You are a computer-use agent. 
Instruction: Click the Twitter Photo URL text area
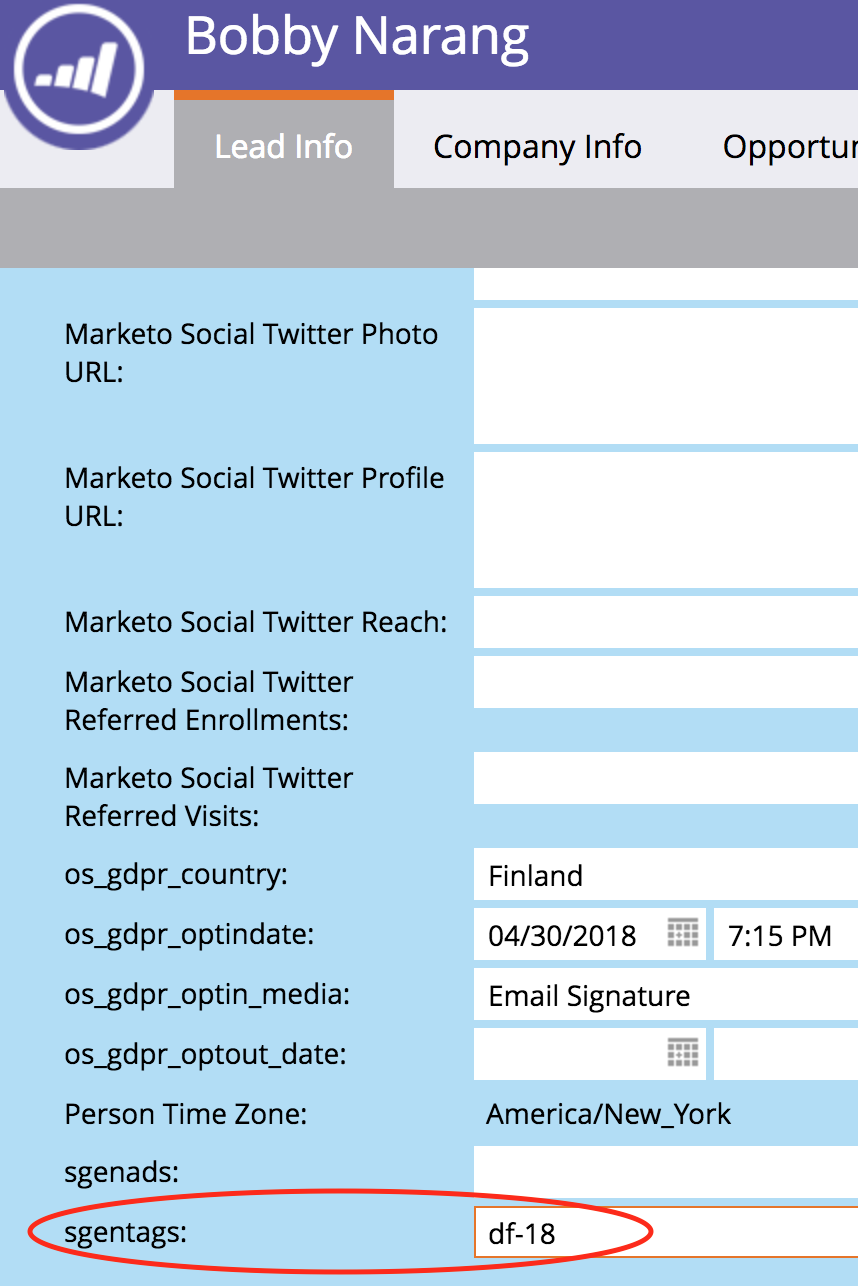click(x=666, y=376)
